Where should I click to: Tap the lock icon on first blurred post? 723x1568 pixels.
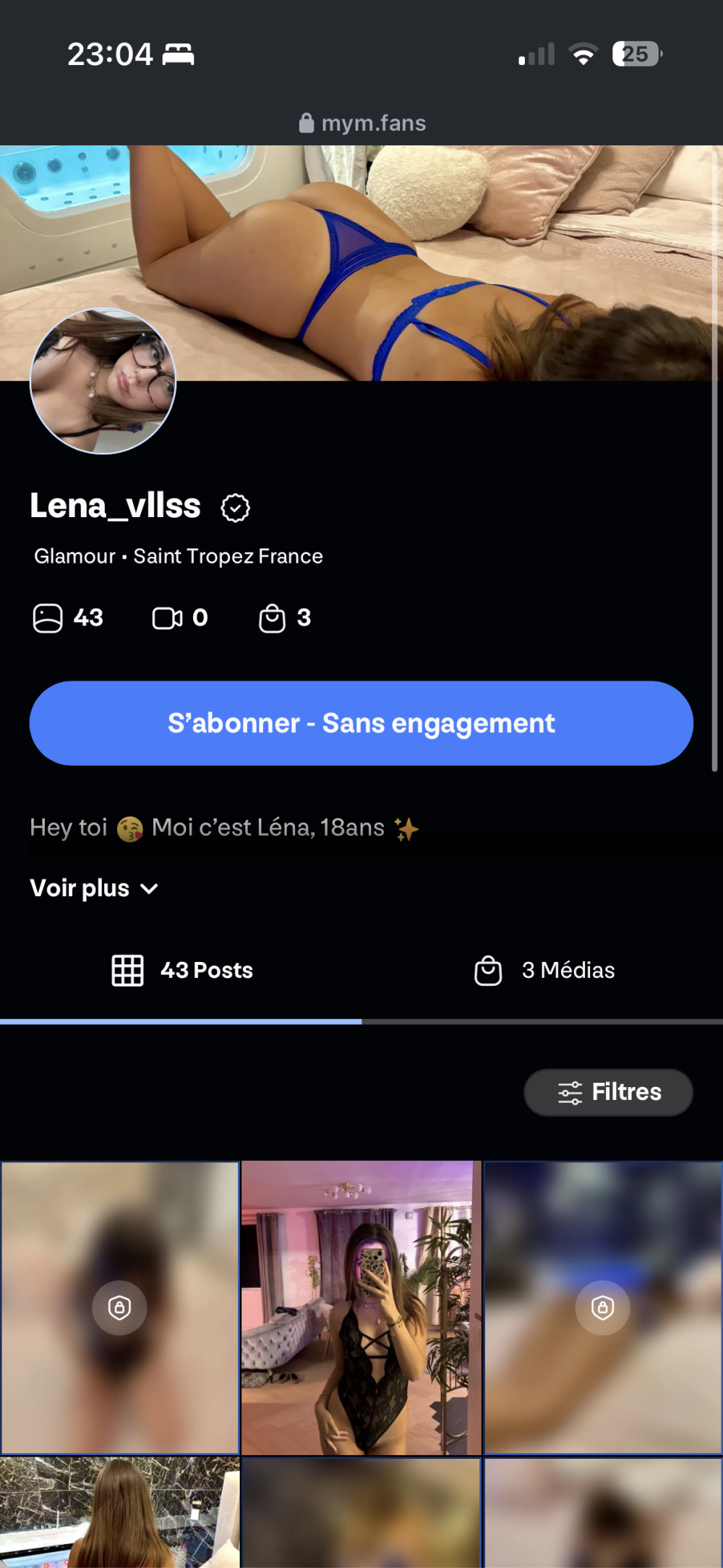pos(119,1307)
